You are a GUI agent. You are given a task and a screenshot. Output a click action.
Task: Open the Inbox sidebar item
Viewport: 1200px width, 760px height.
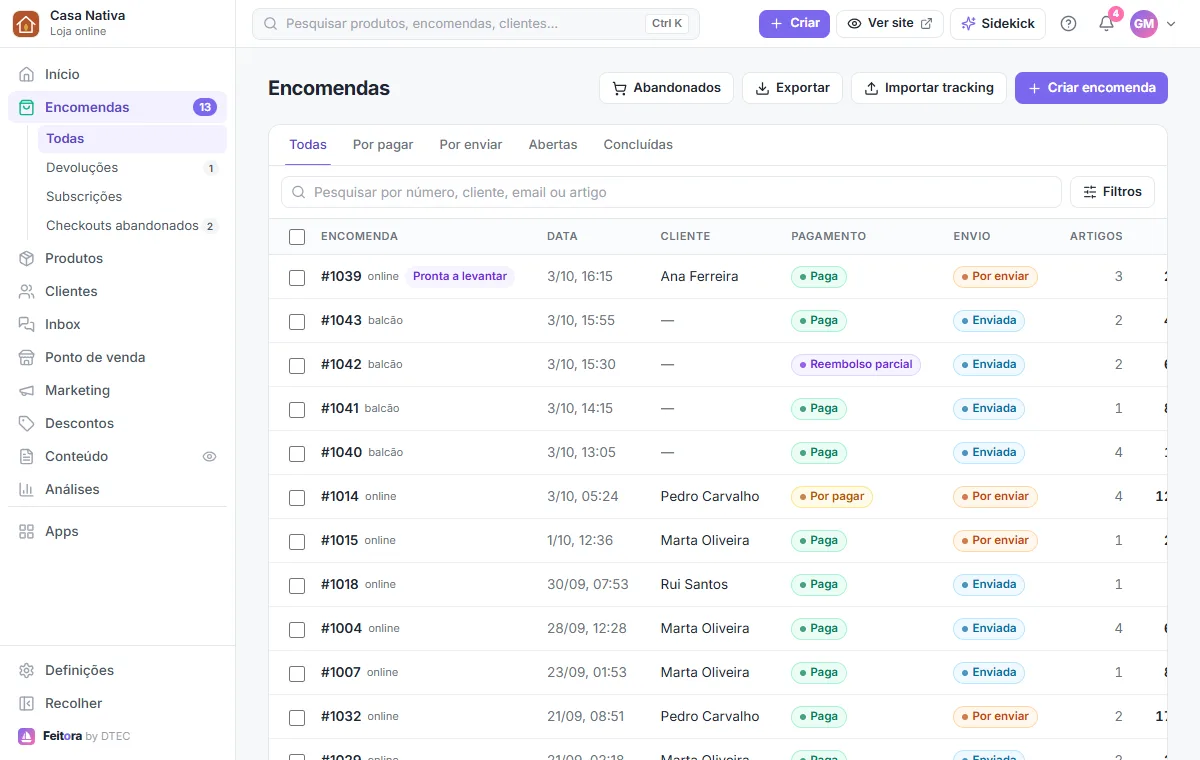point(117,324)
